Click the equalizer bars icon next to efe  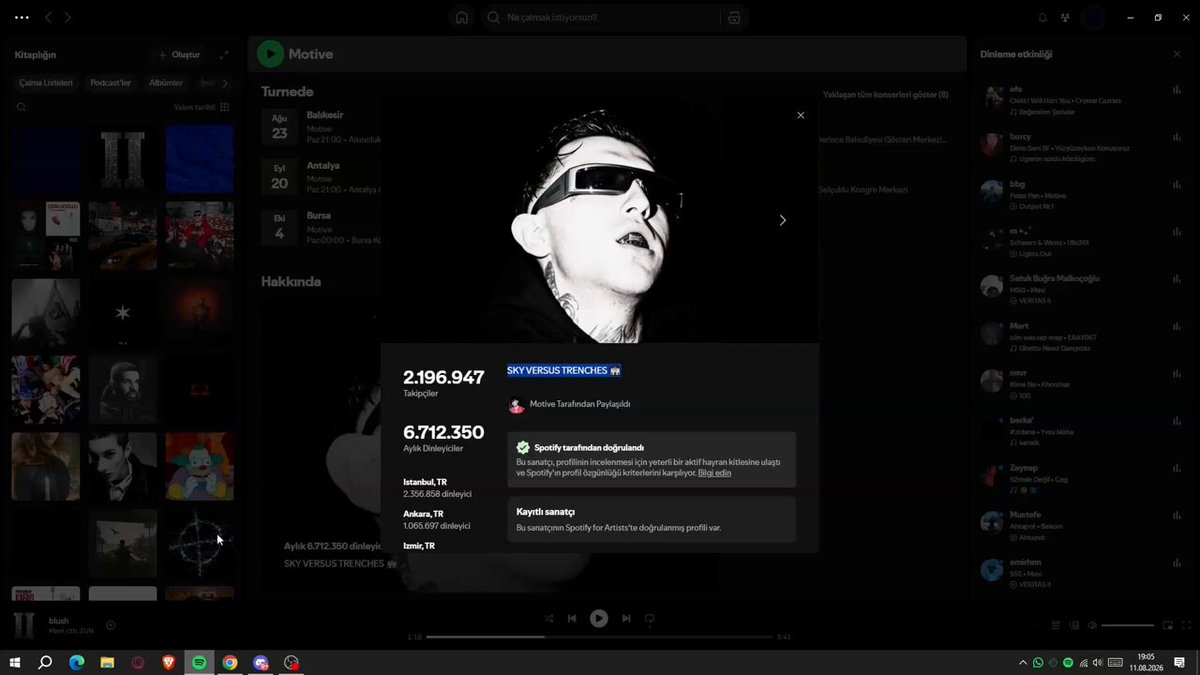[1176, 89]
